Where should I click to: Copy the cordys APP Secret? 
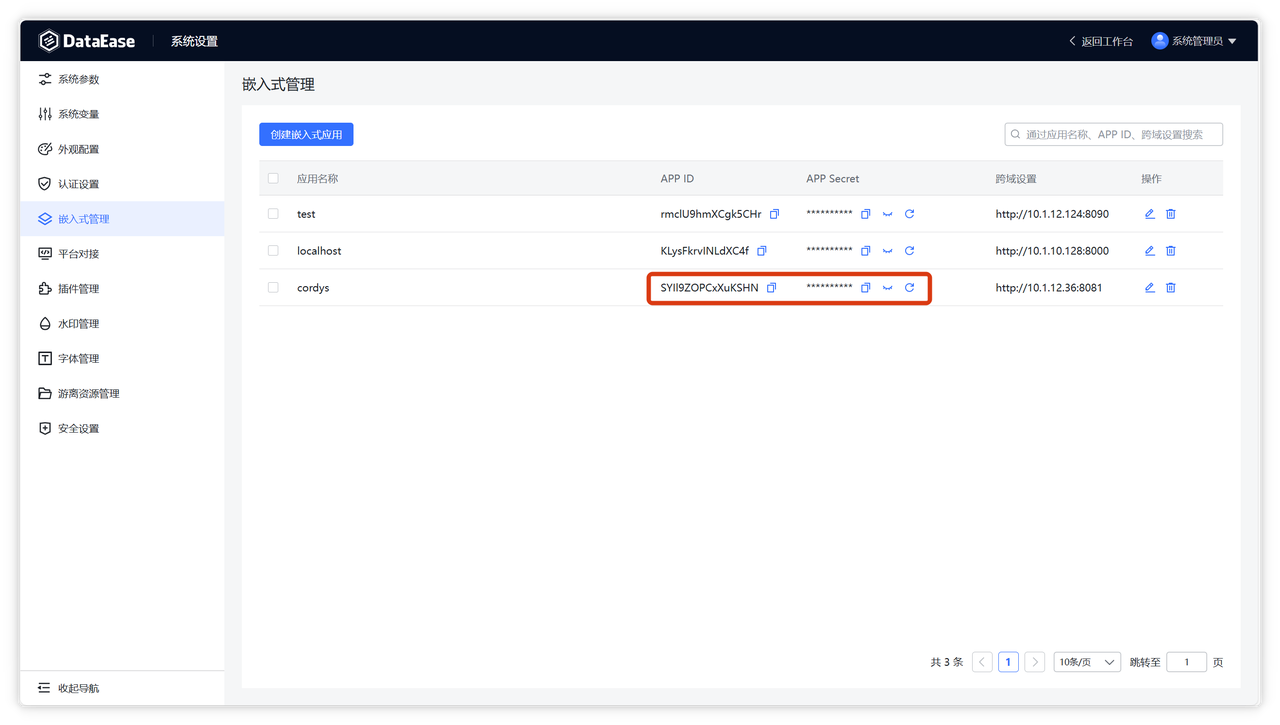click(x=865, y=288)
